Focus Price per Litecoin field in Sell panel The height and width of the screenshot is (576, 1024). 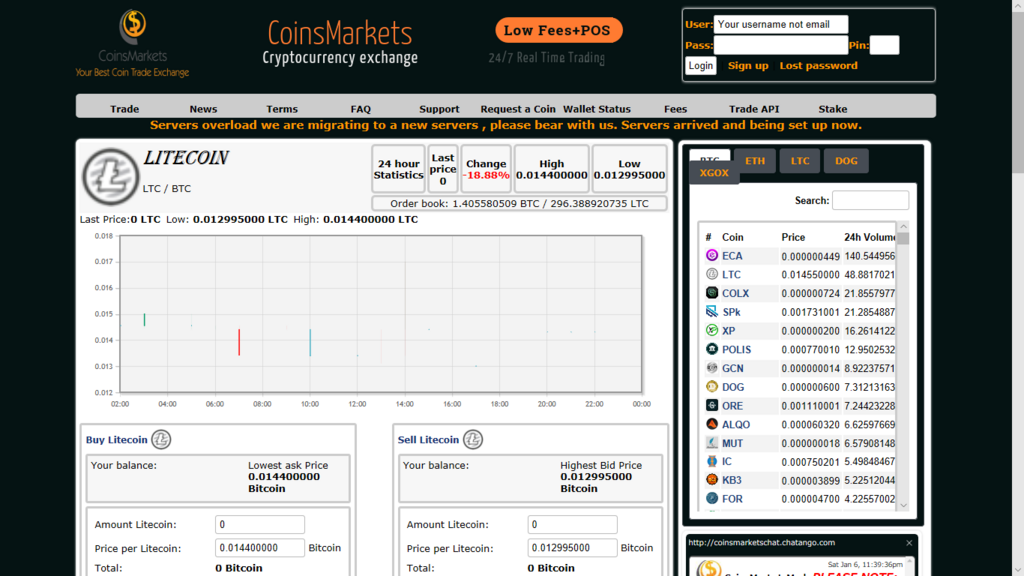click(572, 548)
